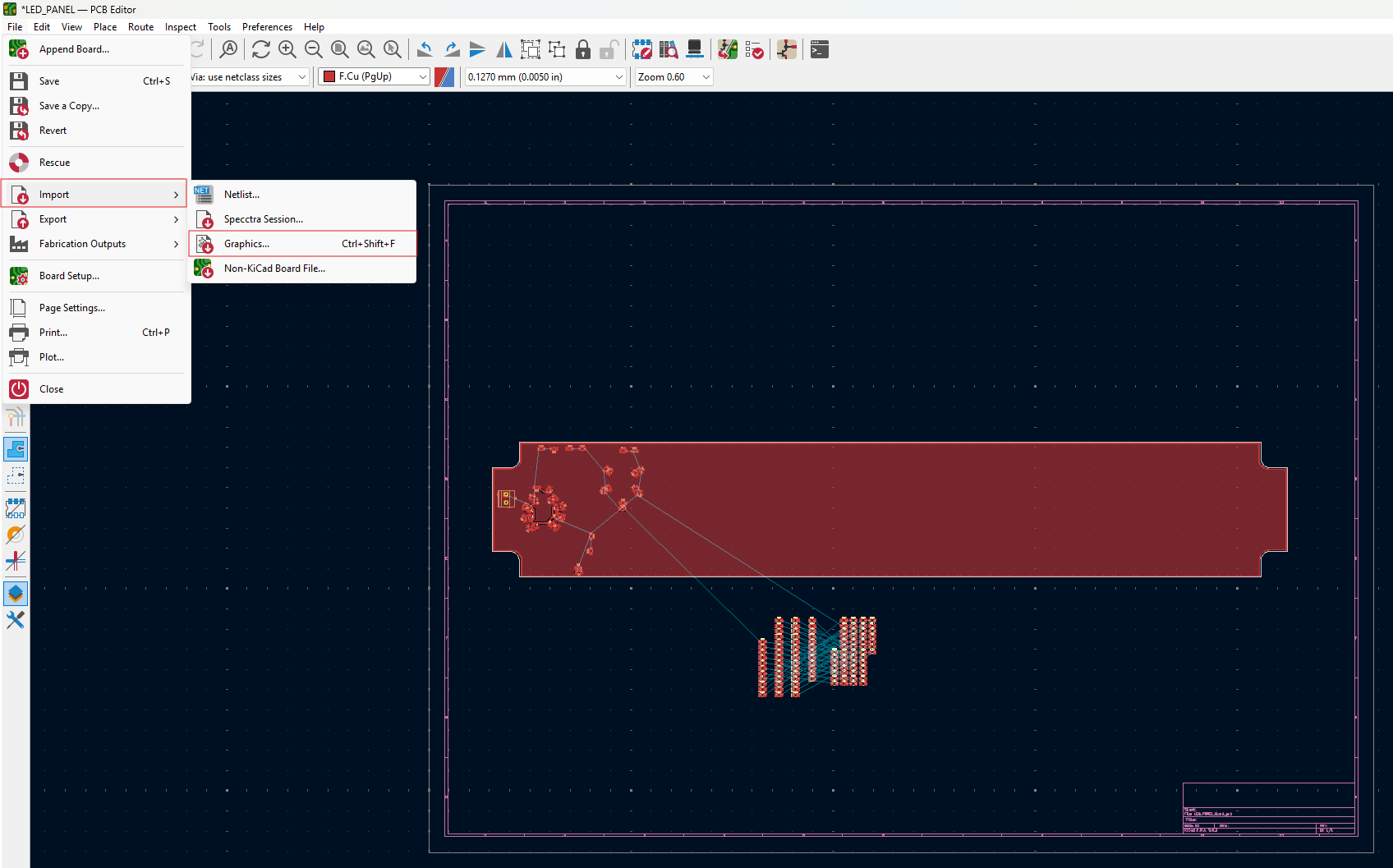The image size is (1393, 868).
Task: Open the Preferences menu
Action: pyautogui.click(x=267, y=26)
